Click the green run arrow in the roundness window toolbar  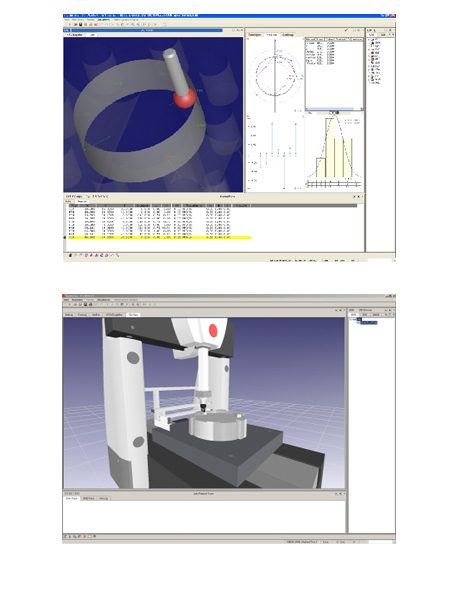155,24
